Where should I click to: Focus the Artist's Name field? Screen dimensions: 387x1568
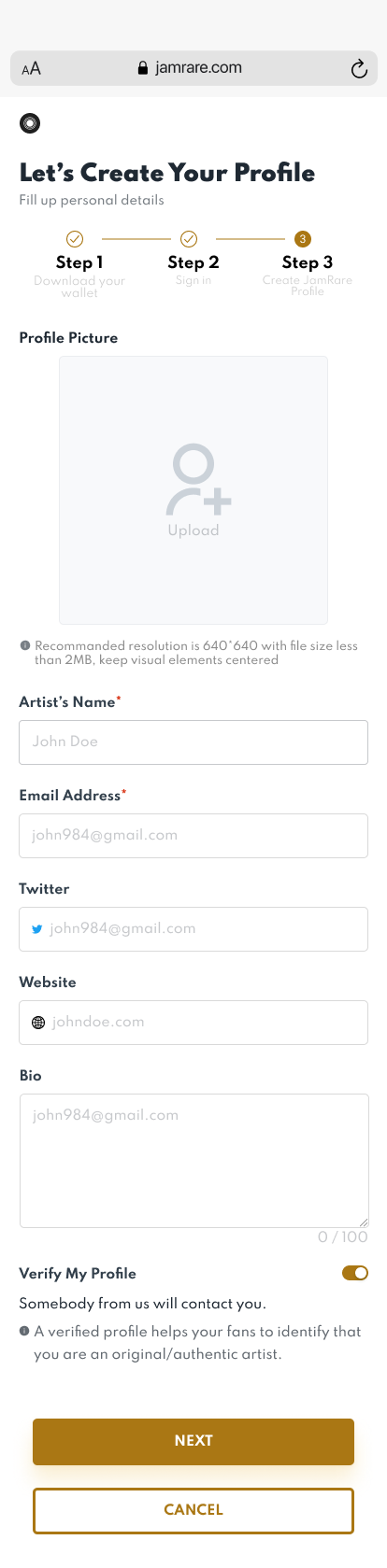(193, 742)
